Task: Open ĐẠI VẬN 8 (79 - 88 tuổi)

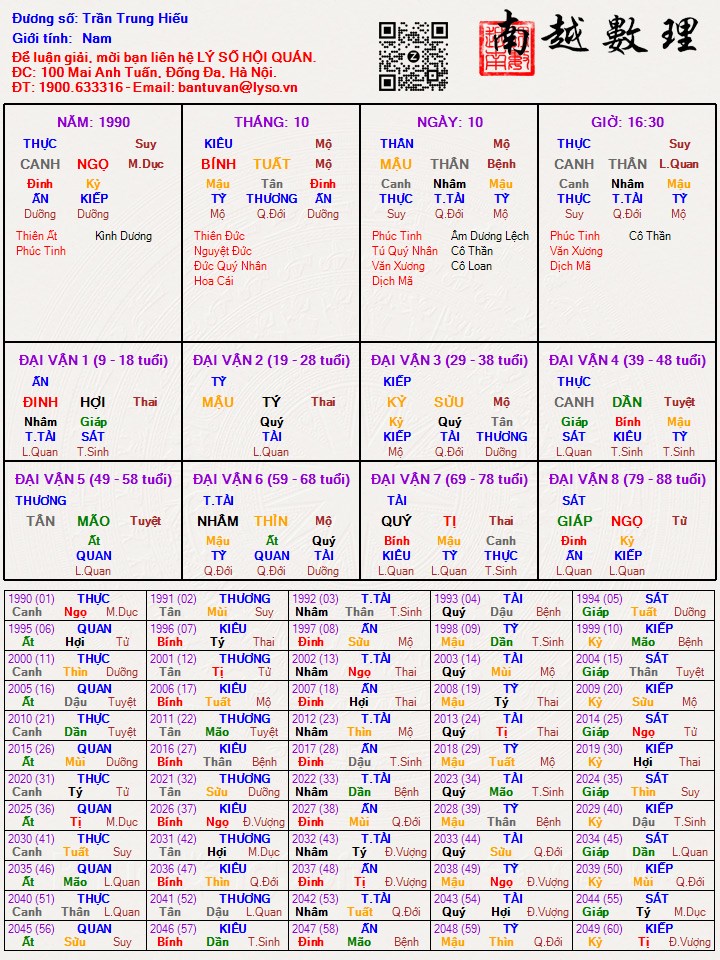Action: tap(627, 479)
